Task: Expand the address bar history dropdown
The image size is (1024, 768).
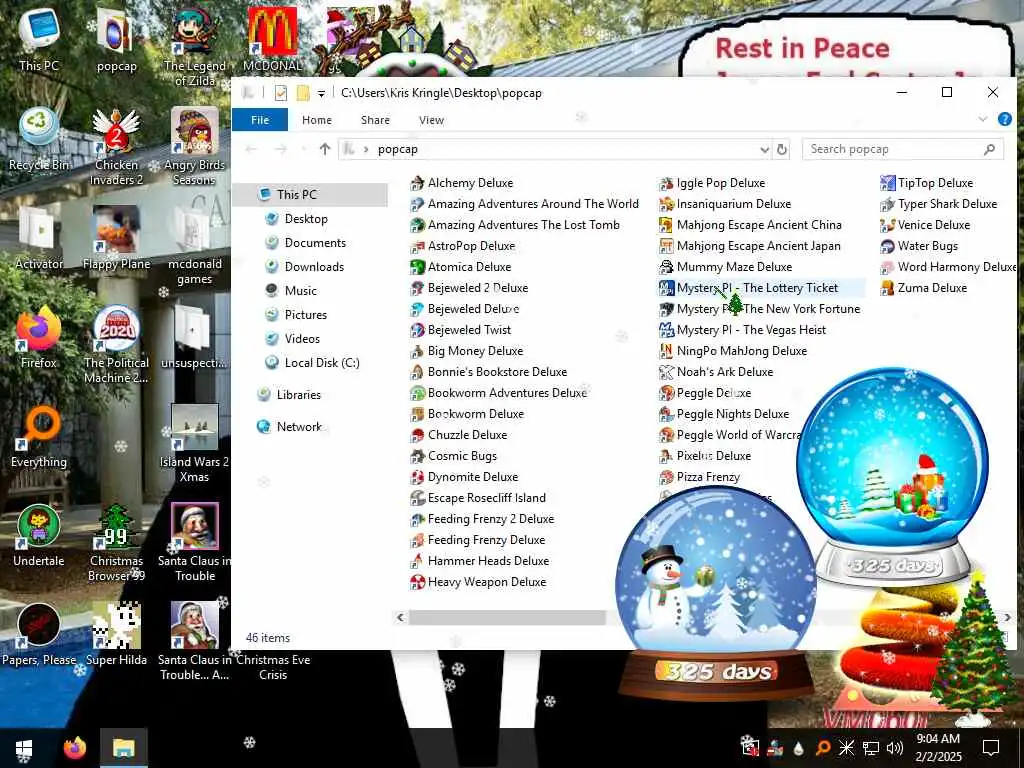Action: click(x=764, y=150)
